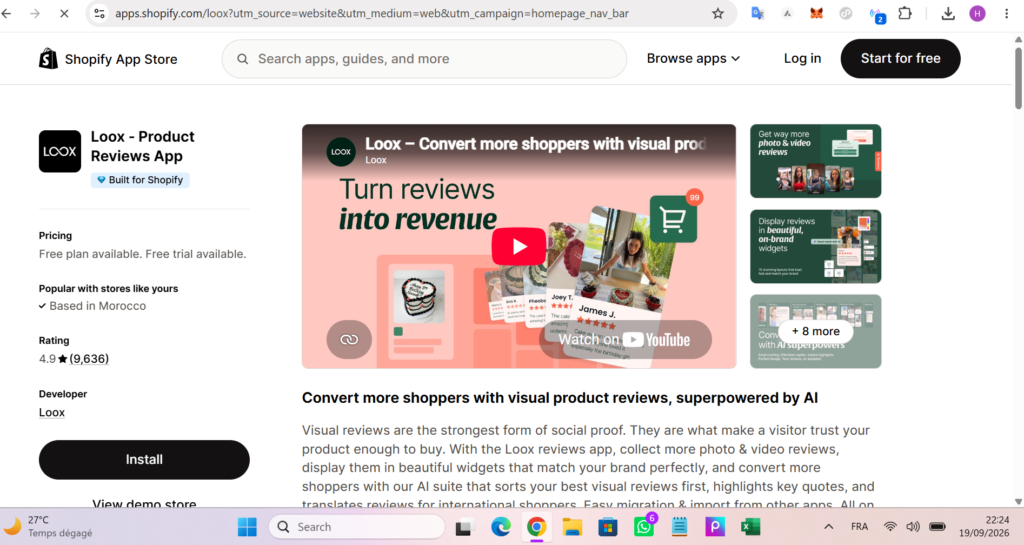The height and width of the screenshot is (545, 1024).
Task: Click the browser back arrow
Action: click(7, 13)
